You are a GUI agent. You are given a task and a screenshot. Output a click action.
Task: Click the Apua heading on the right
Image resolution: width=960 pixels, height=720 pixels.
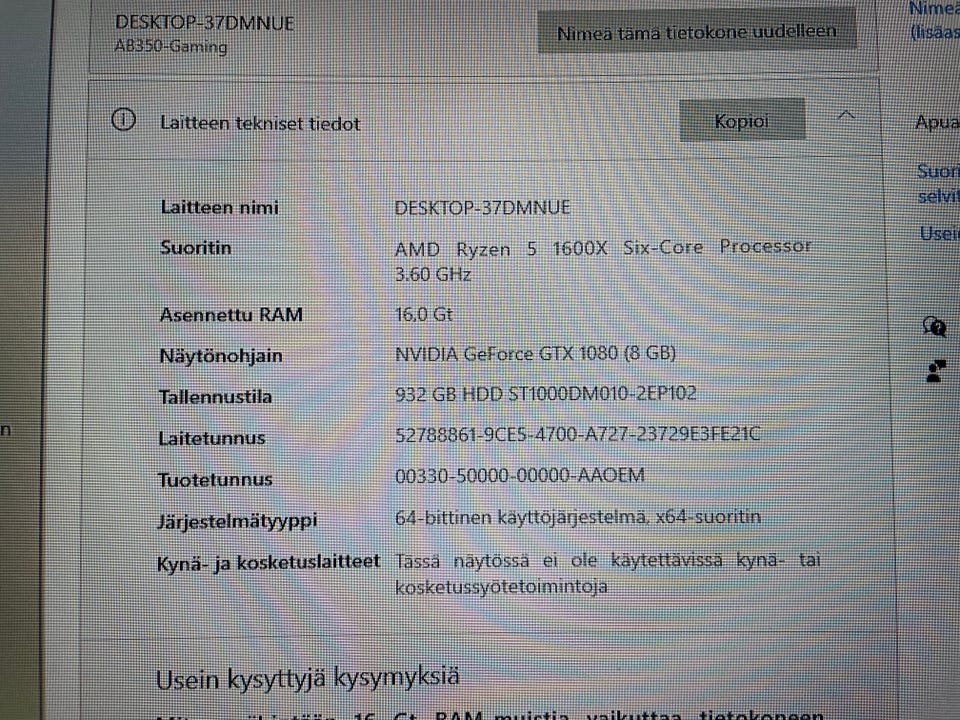coord(937,122)
